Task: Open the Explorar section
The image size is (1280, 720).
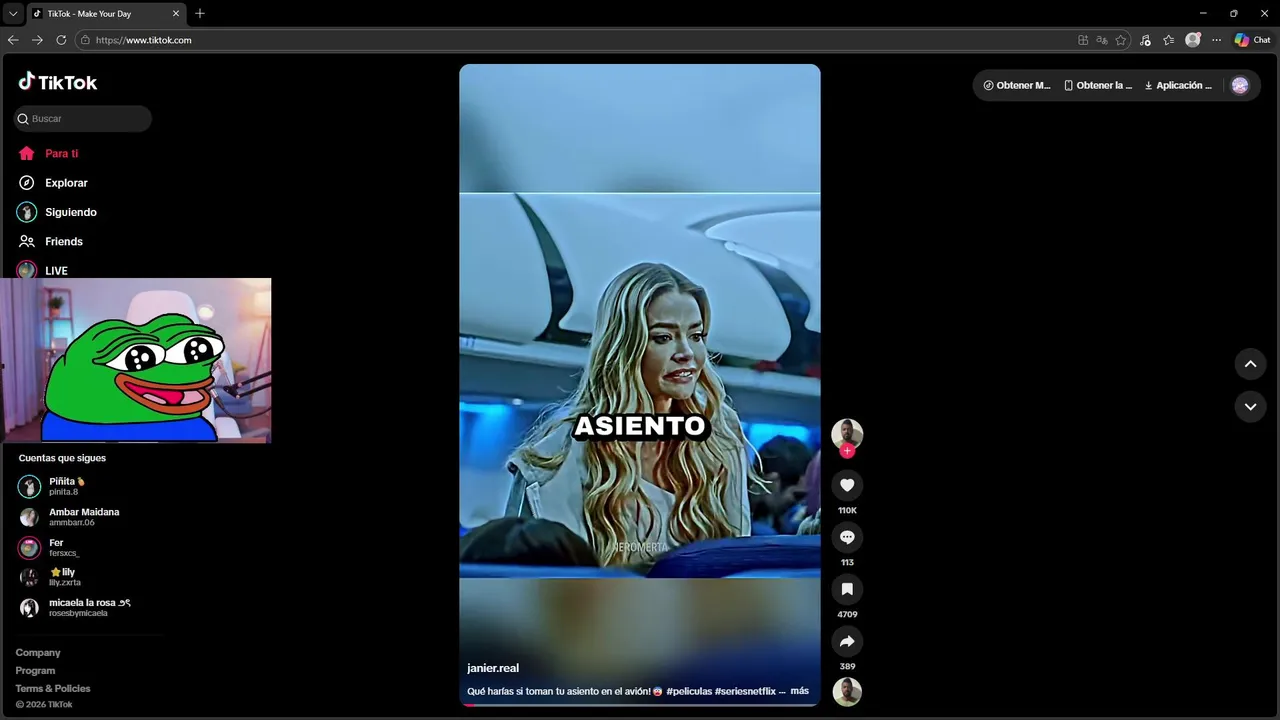Action: 53,183
